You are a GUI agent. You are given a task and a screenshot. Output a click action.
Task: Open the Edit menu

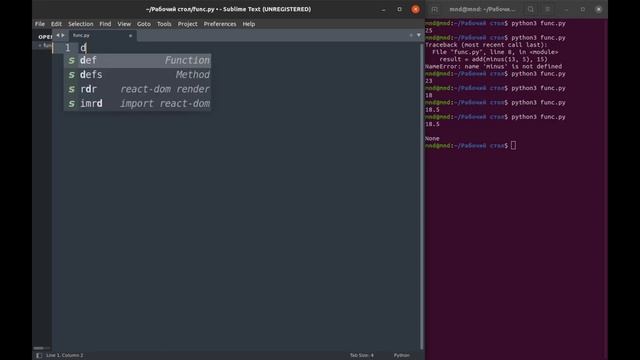[x=56, y=24]
